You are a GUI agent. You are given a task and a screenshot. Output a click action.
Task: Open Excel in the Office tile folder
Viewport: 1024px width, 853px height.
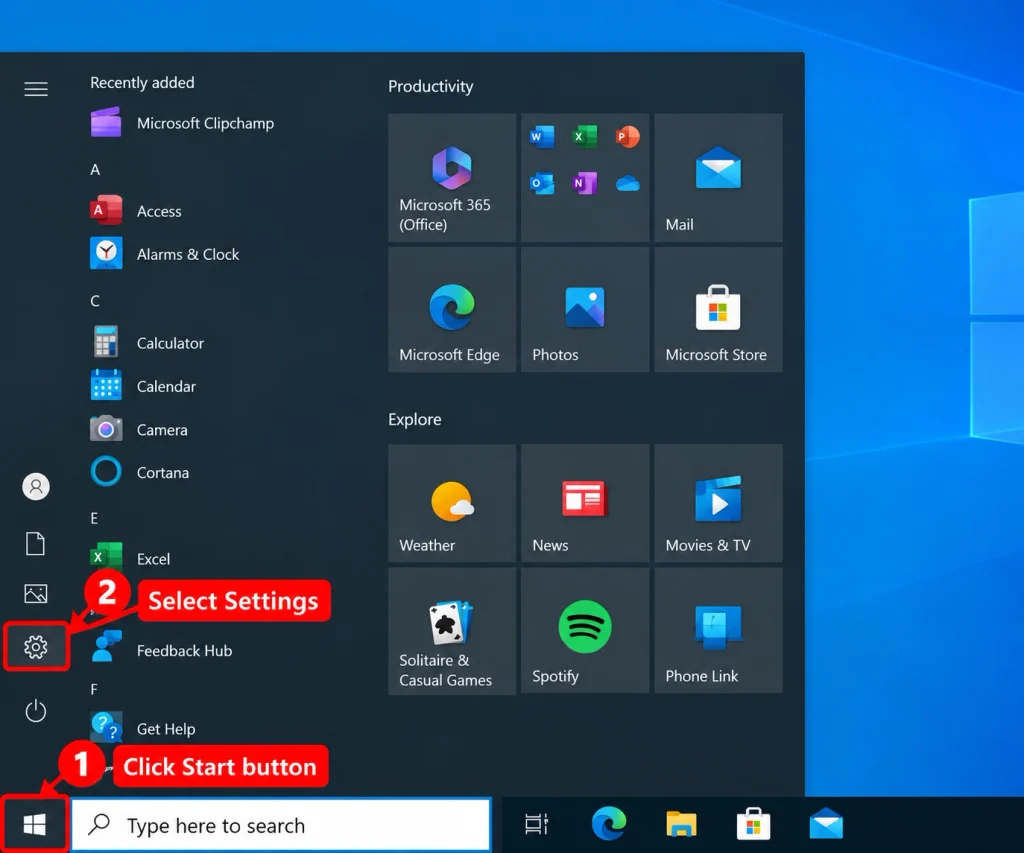point(584,137)
